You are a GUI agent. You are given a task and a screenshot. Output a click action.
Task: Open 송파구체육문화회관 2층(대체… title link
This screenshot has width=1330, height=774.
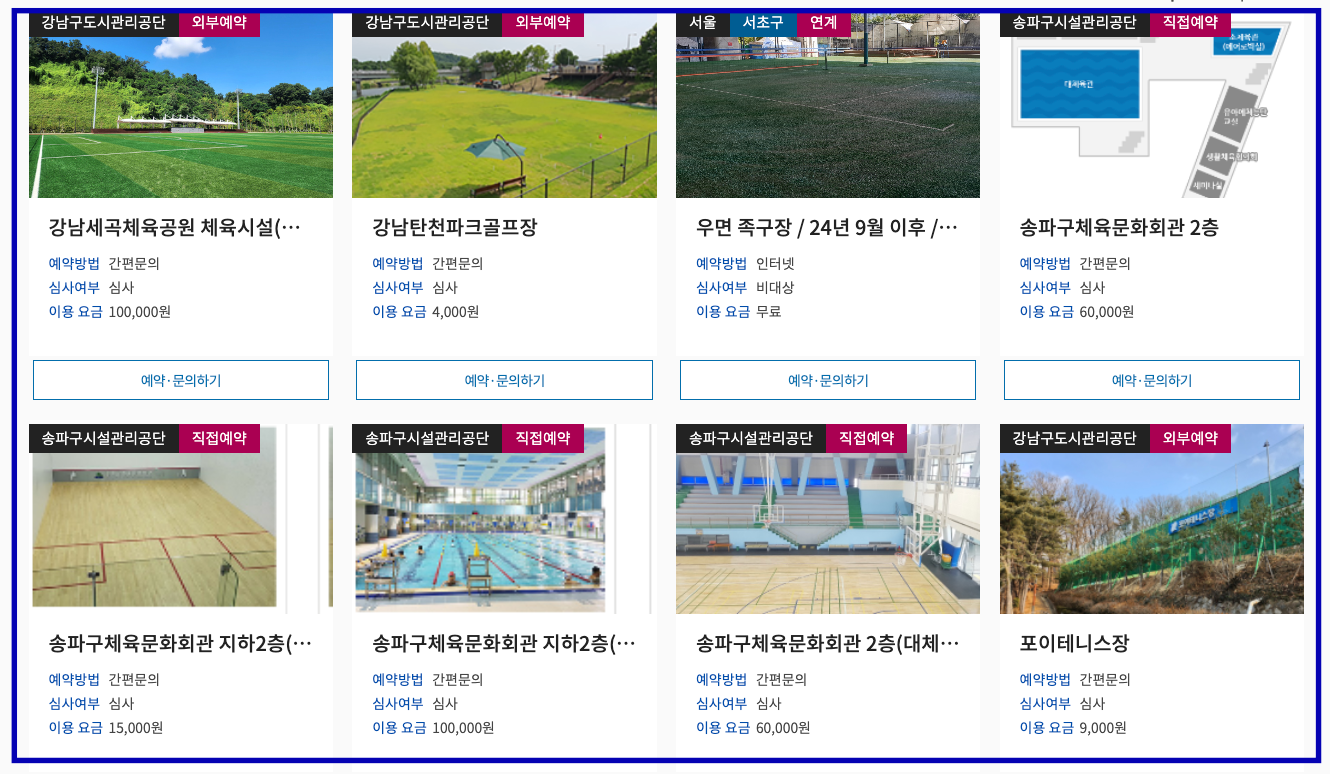click(828, 643)
